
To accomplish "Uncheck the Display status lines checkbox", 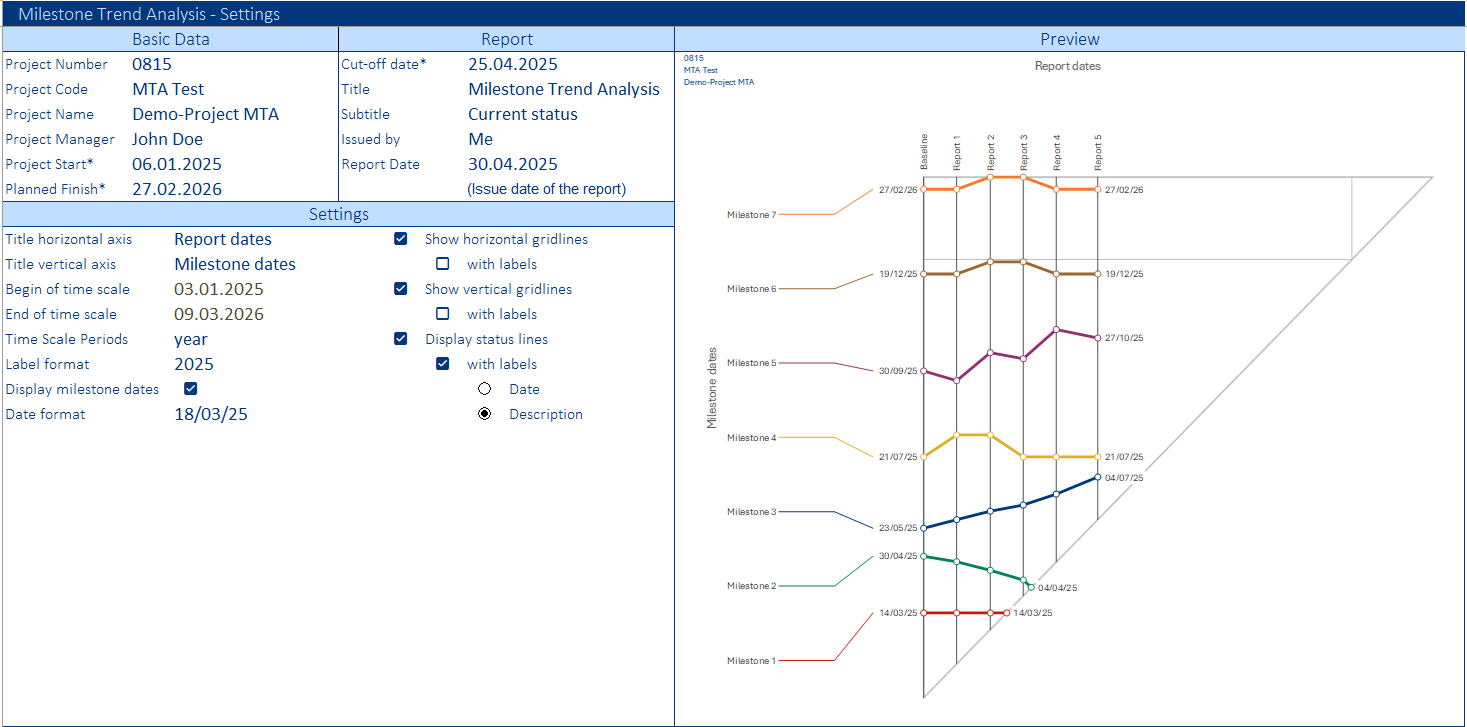I will coord(401,339).
